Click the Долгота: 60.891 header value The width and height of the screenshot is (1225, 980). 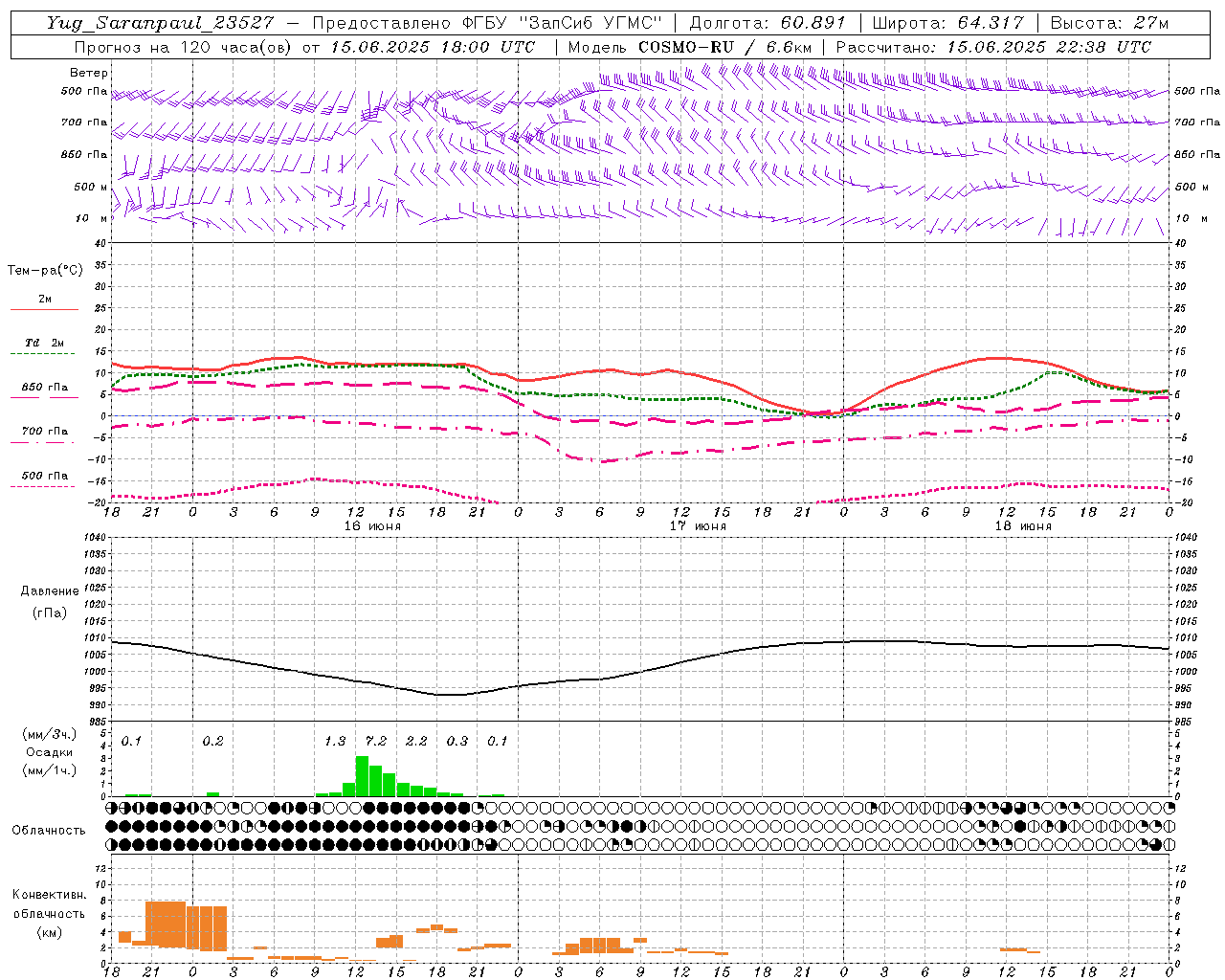point(768,23)
